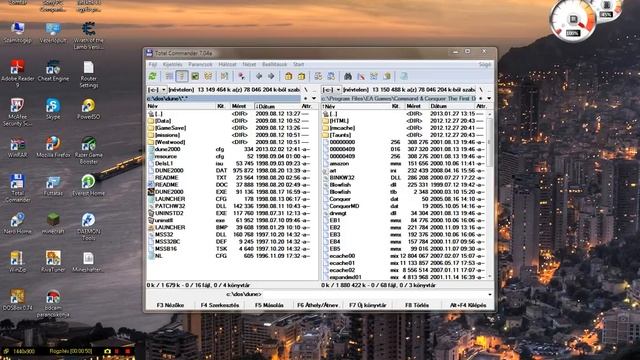Image resolution: width=640 pixels, height=360 pixels.
Task: Select the Razer Game Booster desktop icon
Action: tap(88, 151)
